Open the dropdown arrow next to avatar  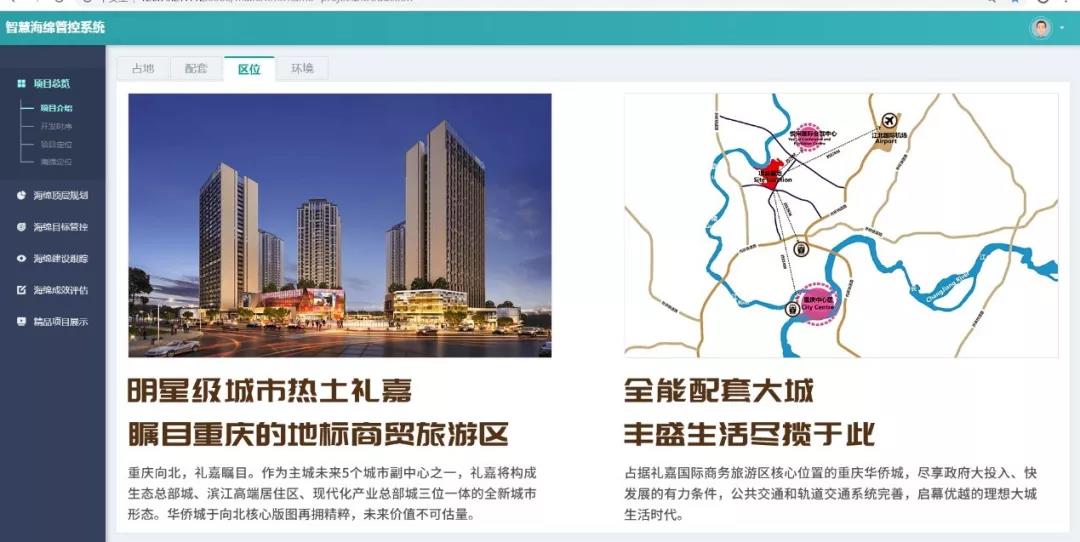[x=1061, y=28]
